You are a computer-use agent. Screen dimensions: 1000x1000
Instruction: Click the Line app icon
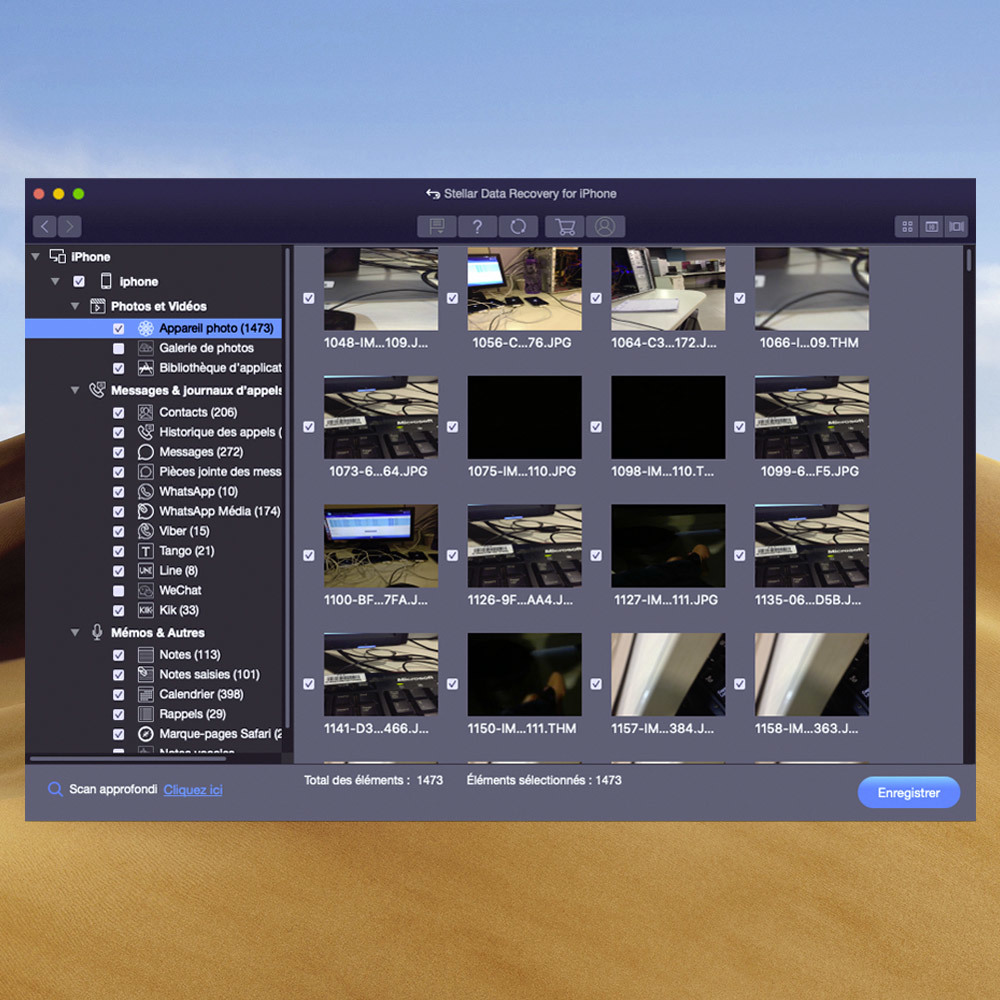pos(145,571)
